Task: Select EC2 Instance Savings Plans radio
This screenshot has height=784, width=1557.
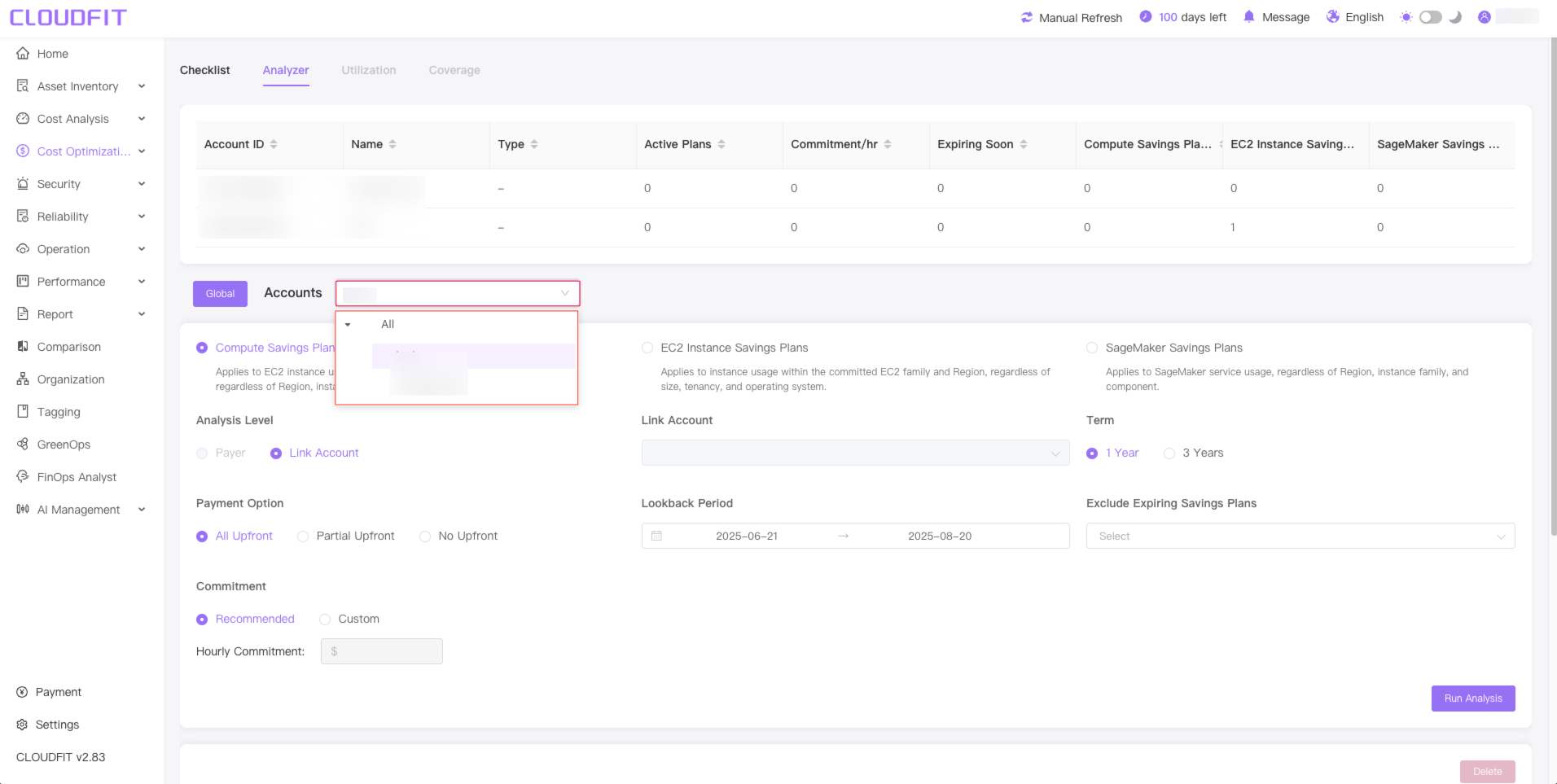Action: pyautogui.click(x=647, y=348)
